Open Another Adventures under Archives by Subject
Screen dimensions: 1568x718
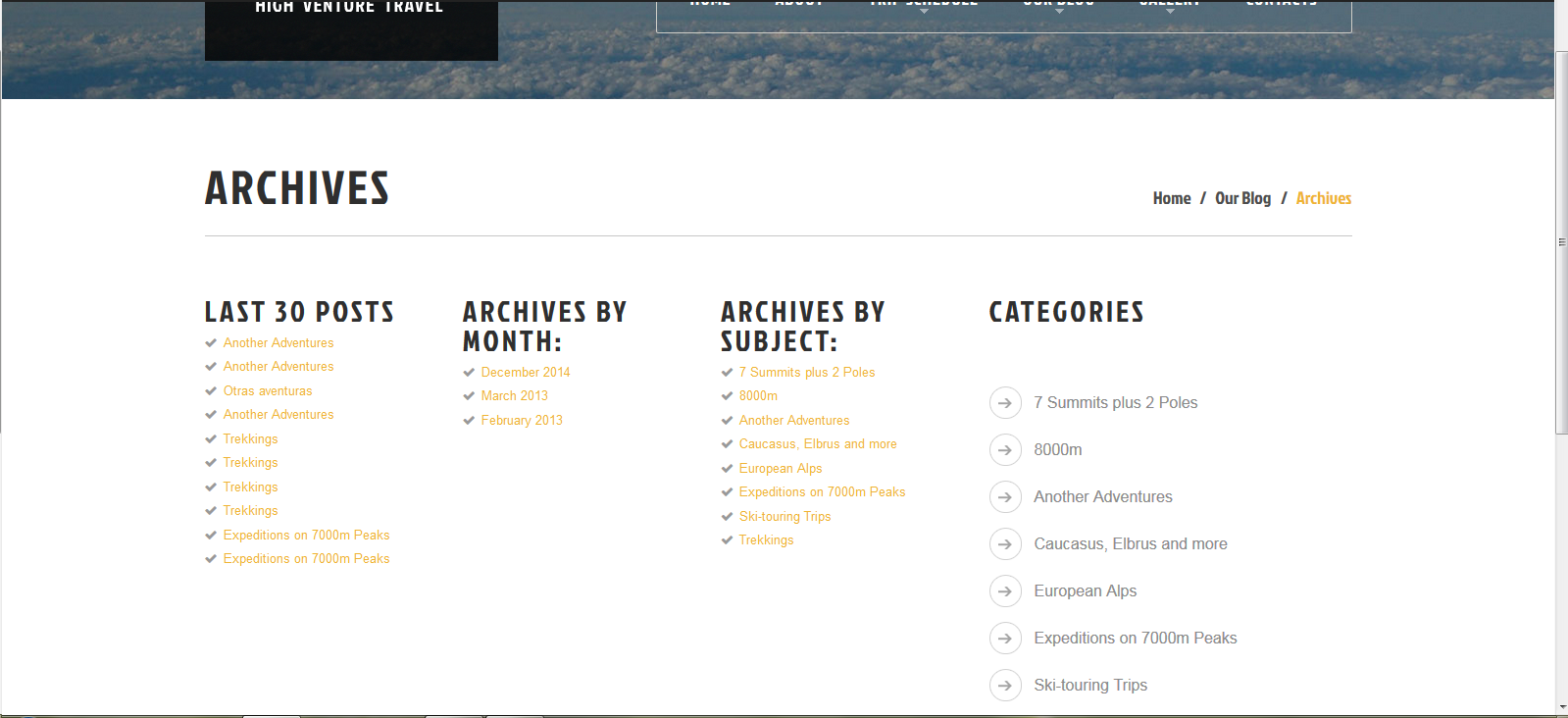[x=794, y=420]
